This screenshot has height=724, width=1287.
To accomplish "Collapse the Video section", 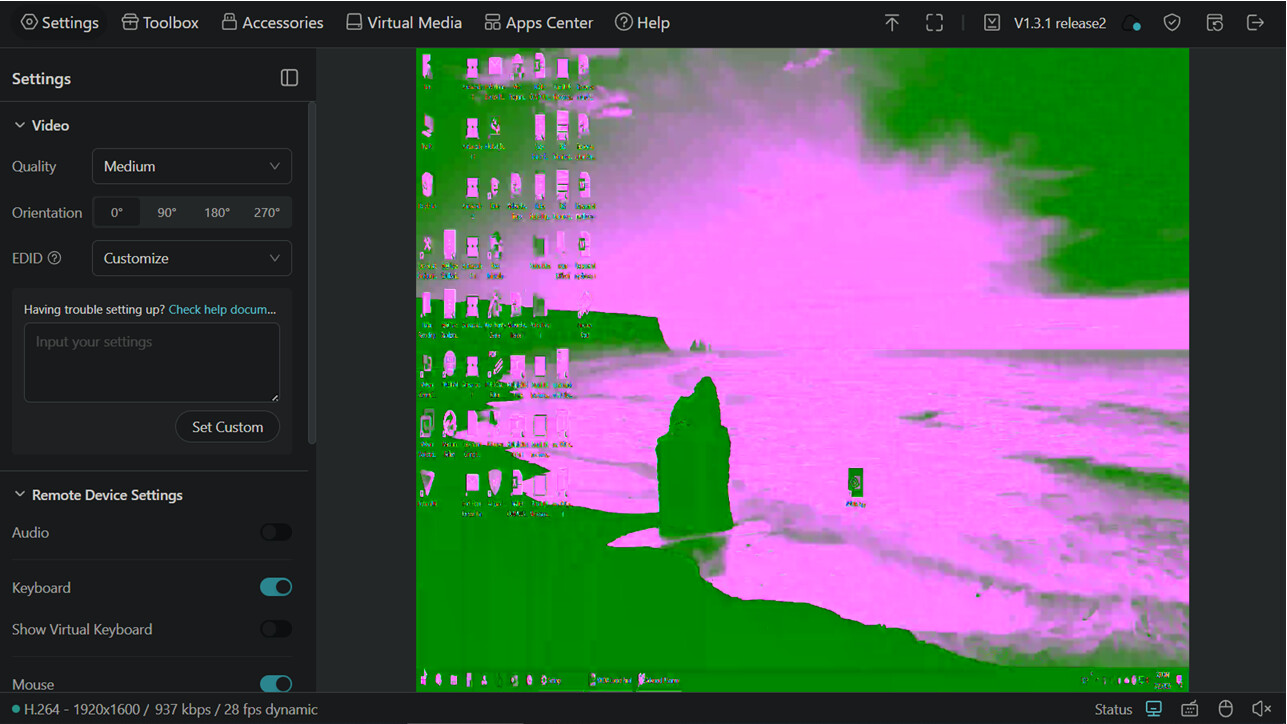I will pyautogui.click(x=41, y=125).
